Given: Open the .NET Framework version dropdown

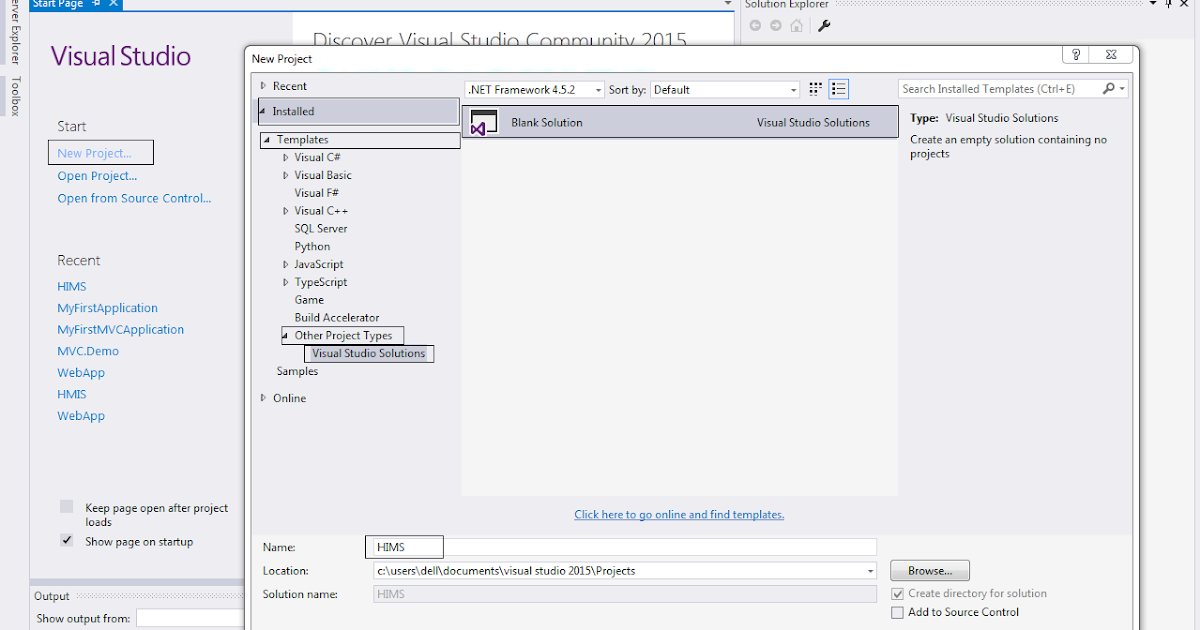Looking at the screenshot, I should (x=598, y=88).
